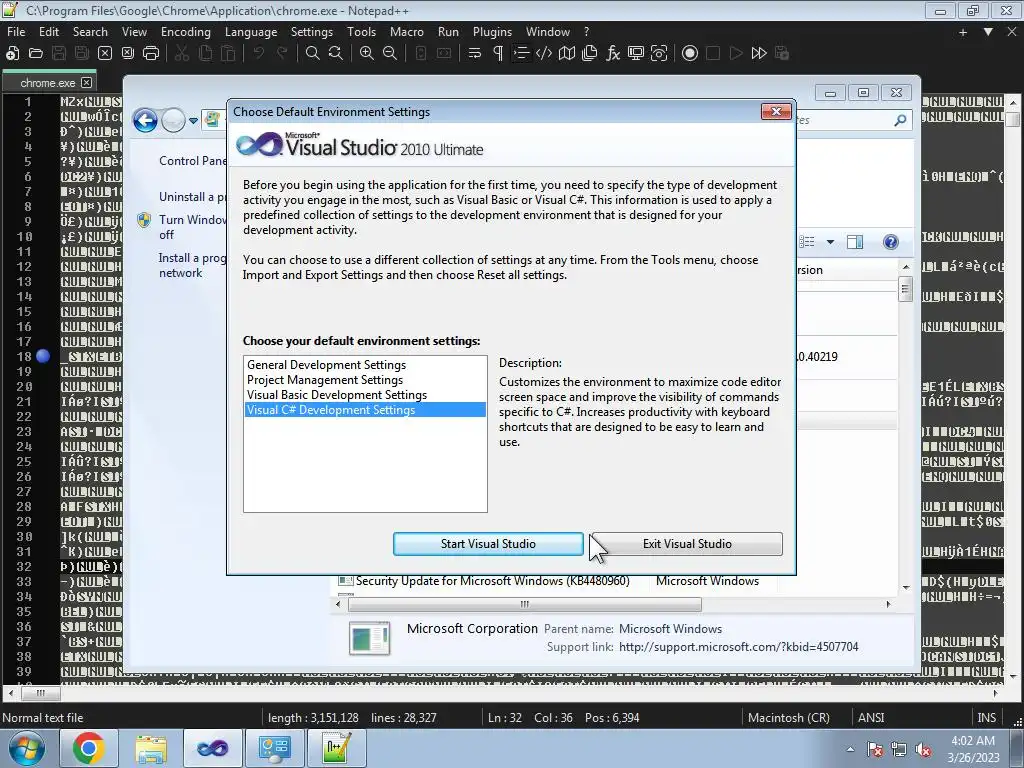Open the Macro menu
The height and width of the screenshot is (768, 1024).
coord(407,31)
